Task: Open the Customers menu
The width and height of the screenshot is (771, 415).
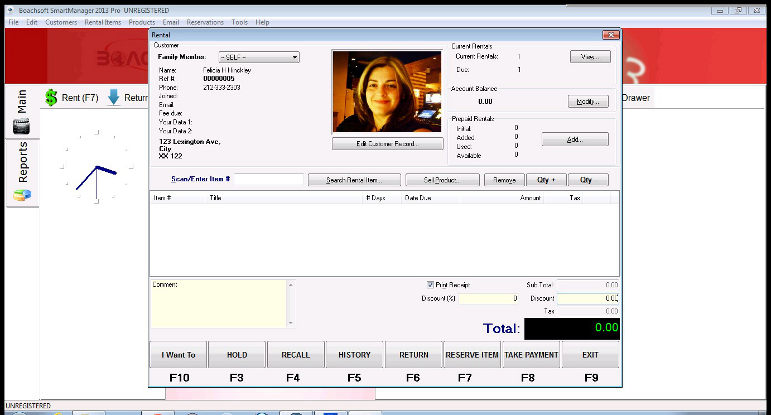Action: (x=61, y=22)
